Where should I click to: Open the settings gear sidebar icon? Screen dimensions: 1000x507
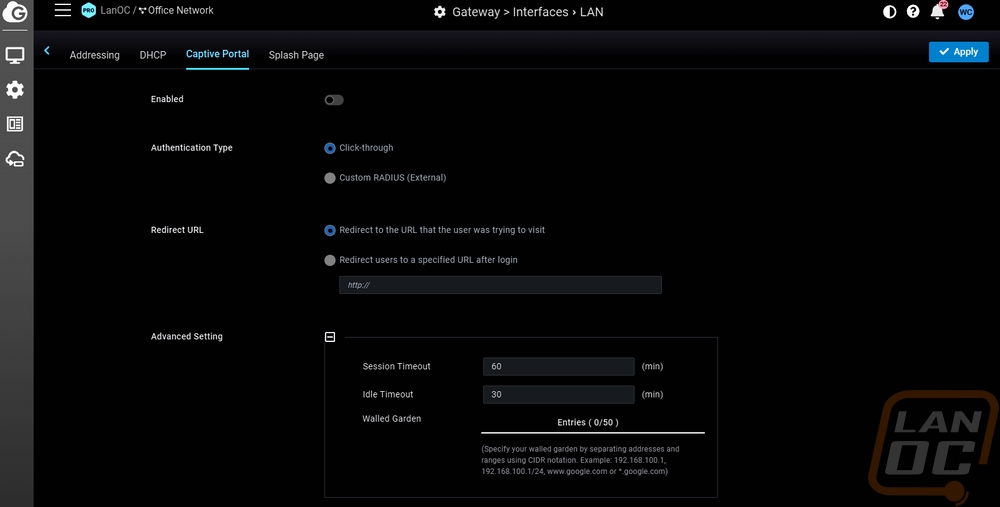click(15, 89)
